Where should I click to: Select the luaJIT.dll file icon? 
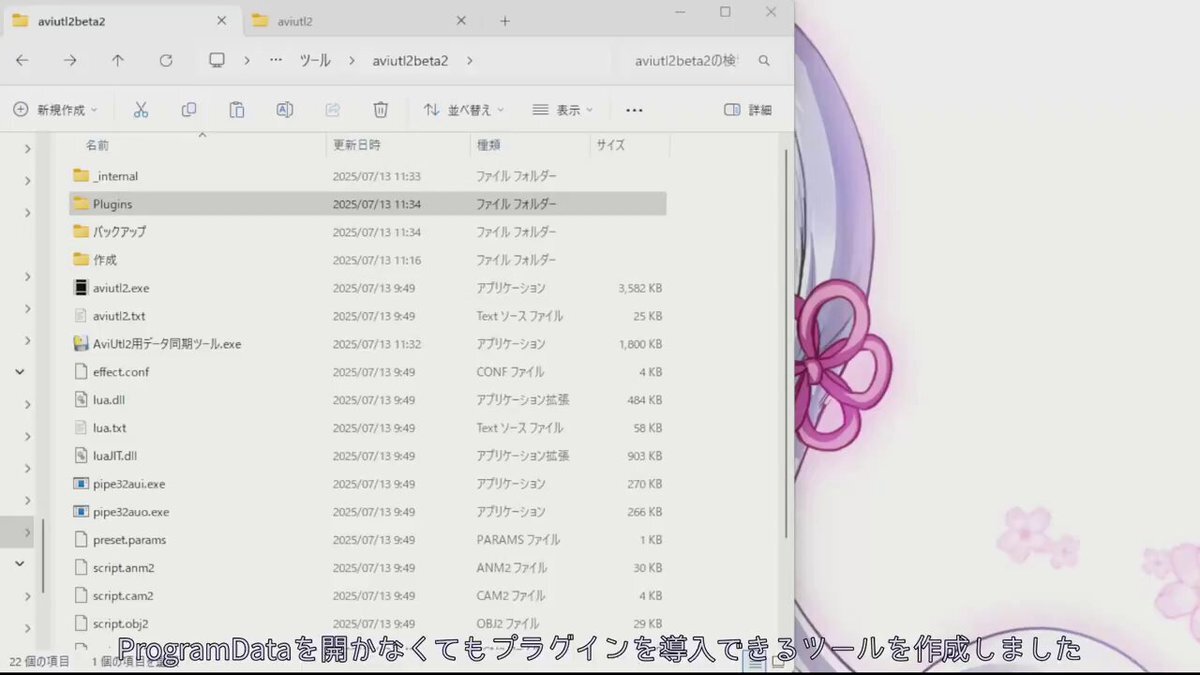pos(82,456)
